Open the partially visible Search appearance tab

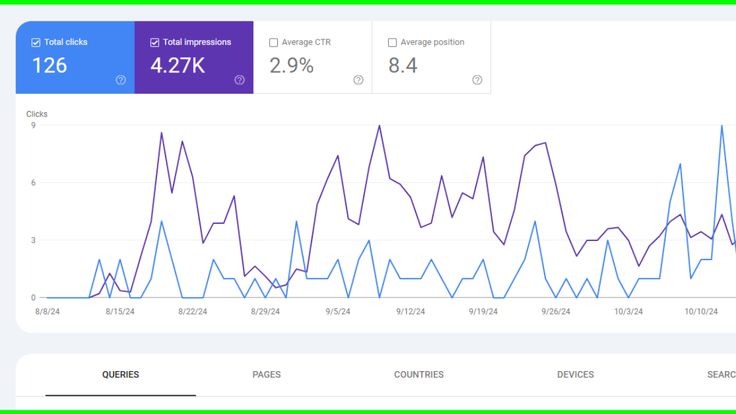(x=720, y=375)
